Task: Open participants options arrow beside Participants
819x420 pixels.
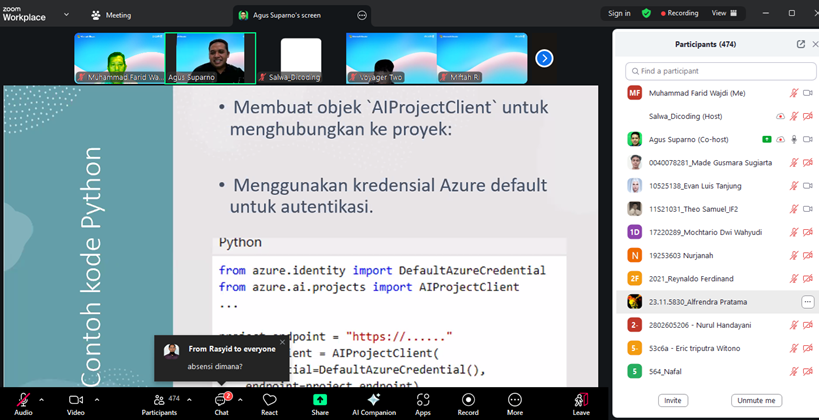Action: point(189,400)
